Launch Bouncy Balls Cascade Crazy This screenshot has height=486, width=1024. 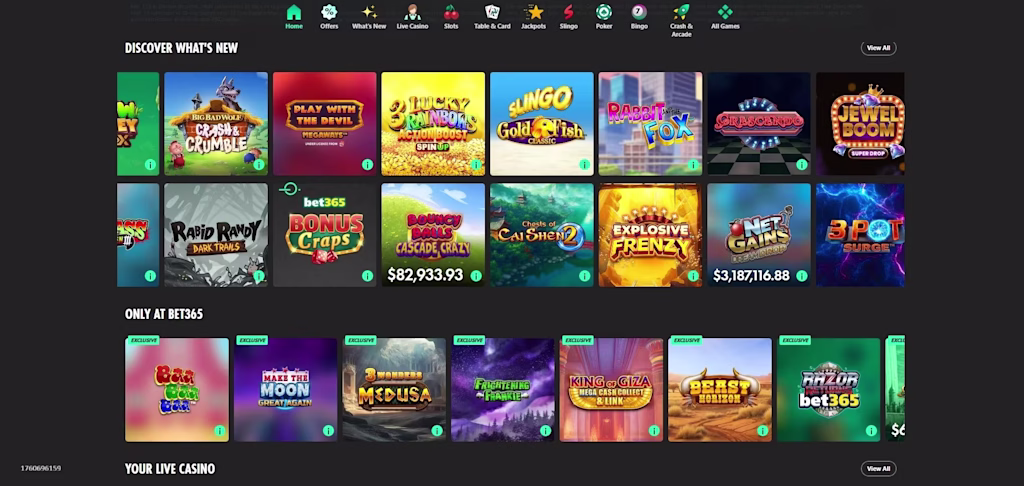[x=433, y=235]
